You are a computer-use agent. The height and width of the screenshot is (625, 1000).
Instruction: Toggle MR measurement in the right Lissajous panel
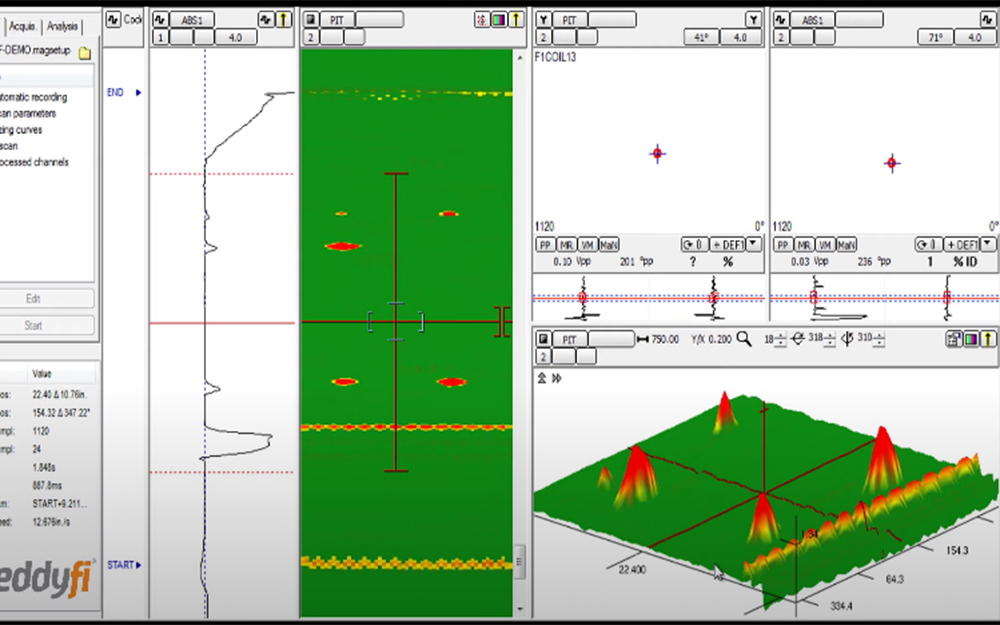(x=804, y=245)
